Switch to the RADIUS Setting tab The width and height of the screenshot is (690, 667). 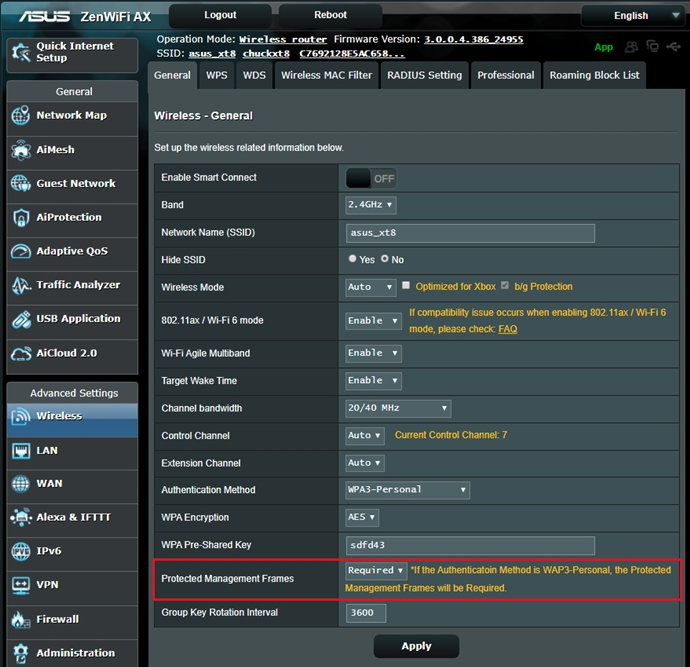tap(425, 75)
